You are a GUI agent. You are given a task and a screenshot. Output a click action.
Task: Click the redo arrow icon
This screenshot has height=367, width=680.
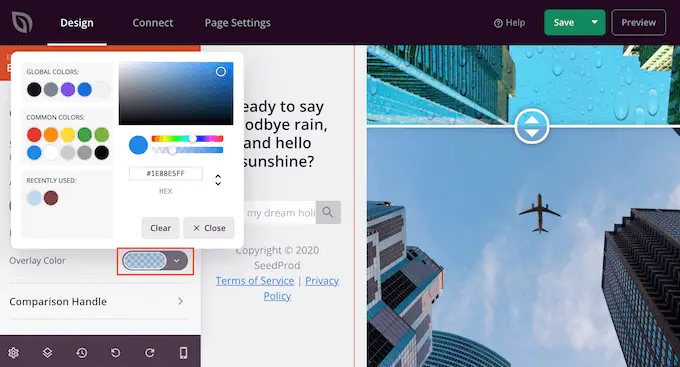[x=150, y=353]
